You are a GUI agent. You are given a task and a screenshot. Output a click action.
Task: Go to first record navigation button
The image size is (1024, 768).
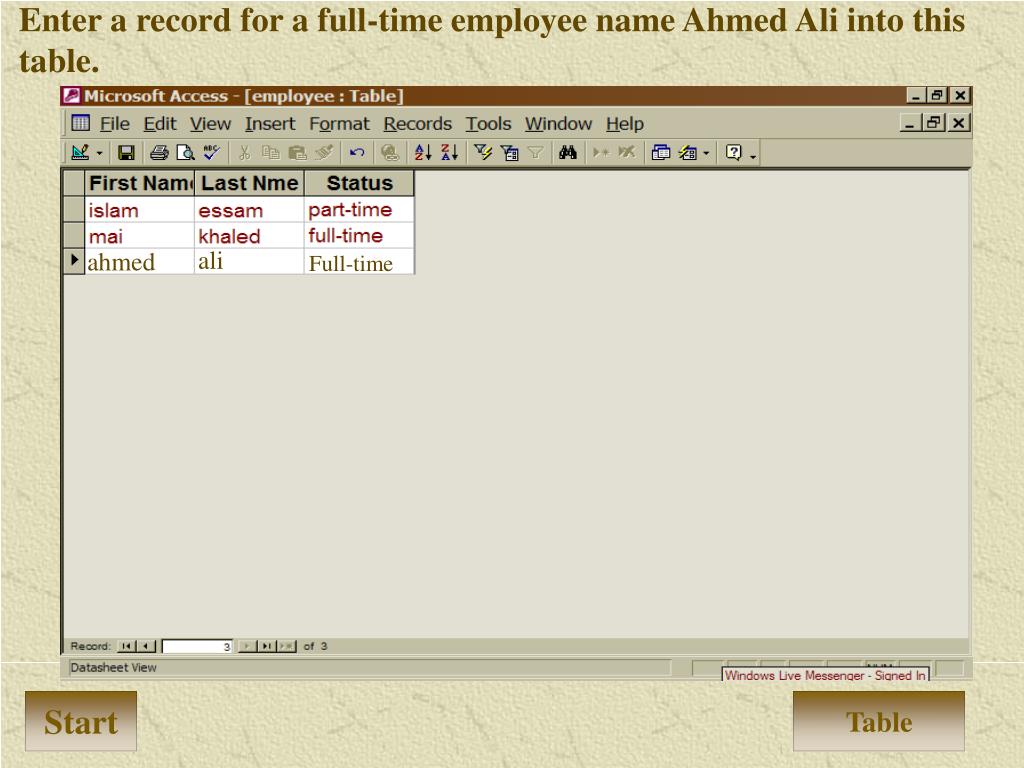tap(127, 646)
